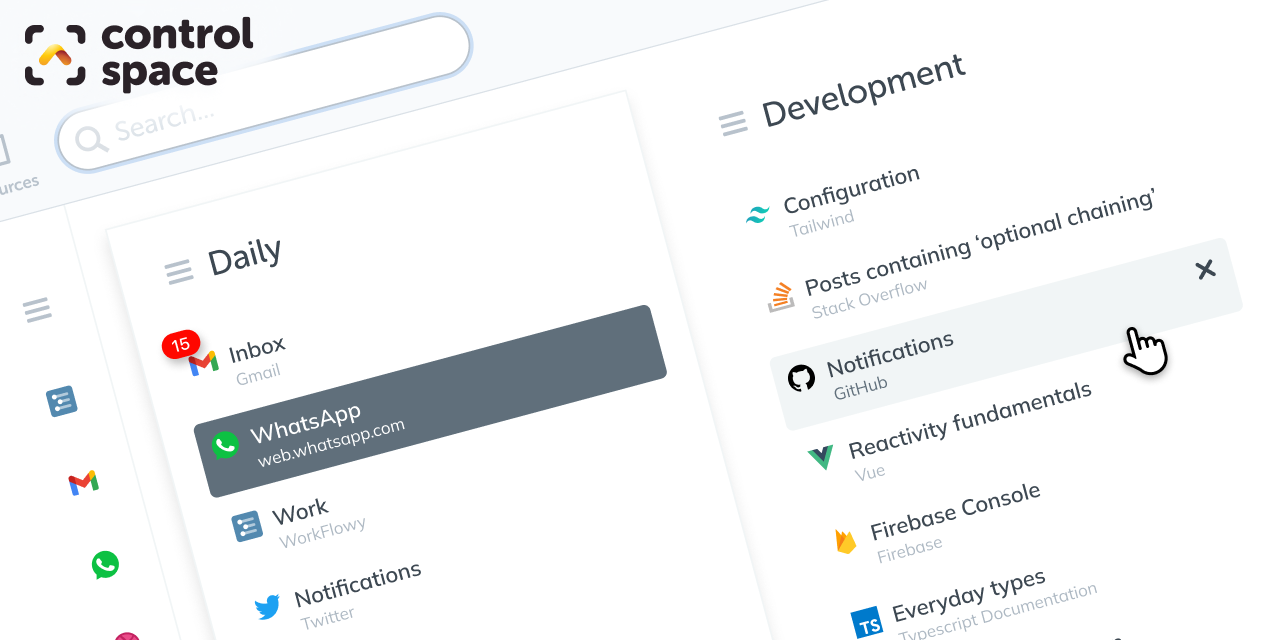The width and height of the screenshot is (1280, 640).
Task: Open Gmail Inbox in Daily panel
Action: click(257, 352)
